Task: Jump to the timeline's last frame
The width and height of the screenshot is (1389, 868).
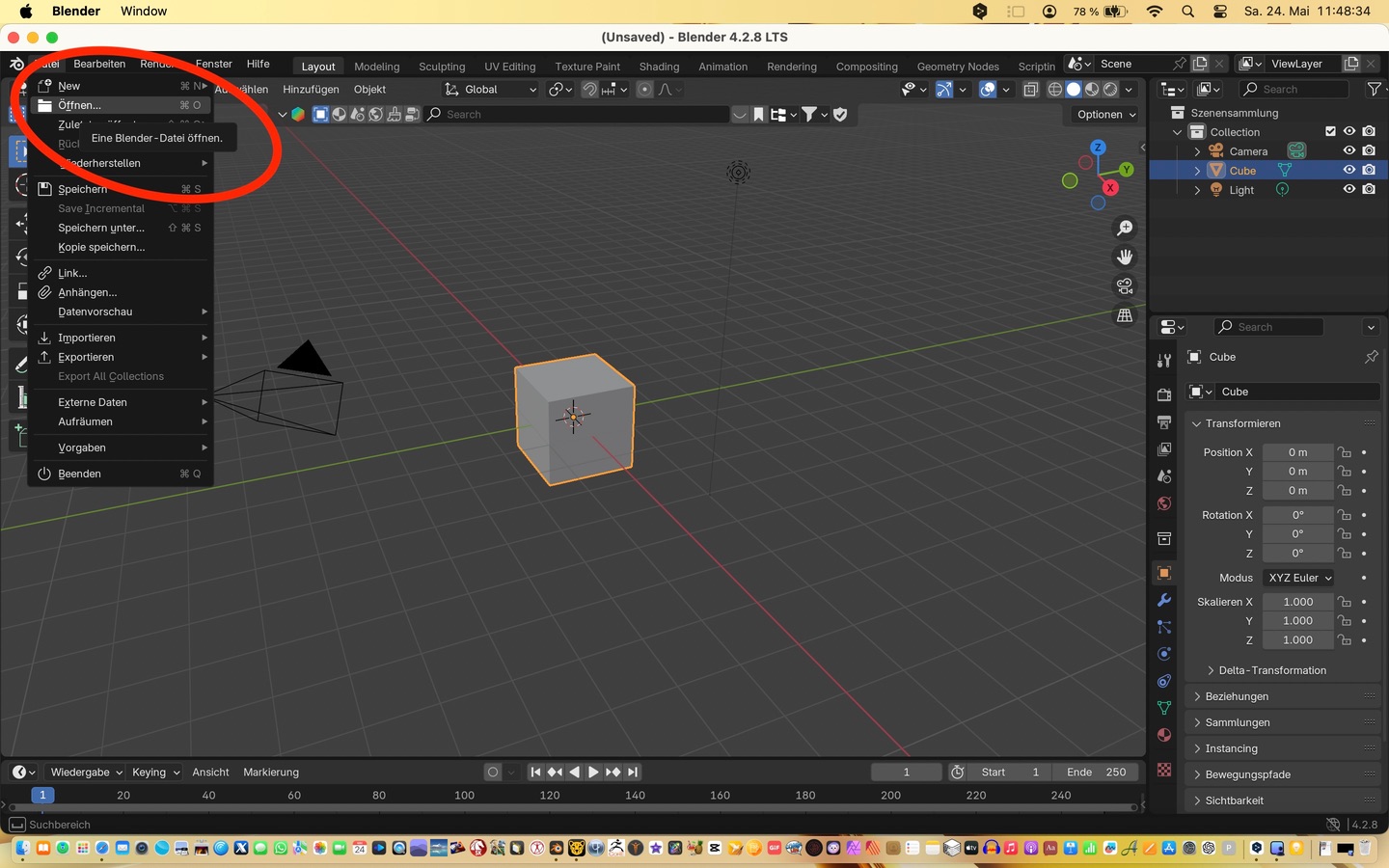Action: click(633, 773)
